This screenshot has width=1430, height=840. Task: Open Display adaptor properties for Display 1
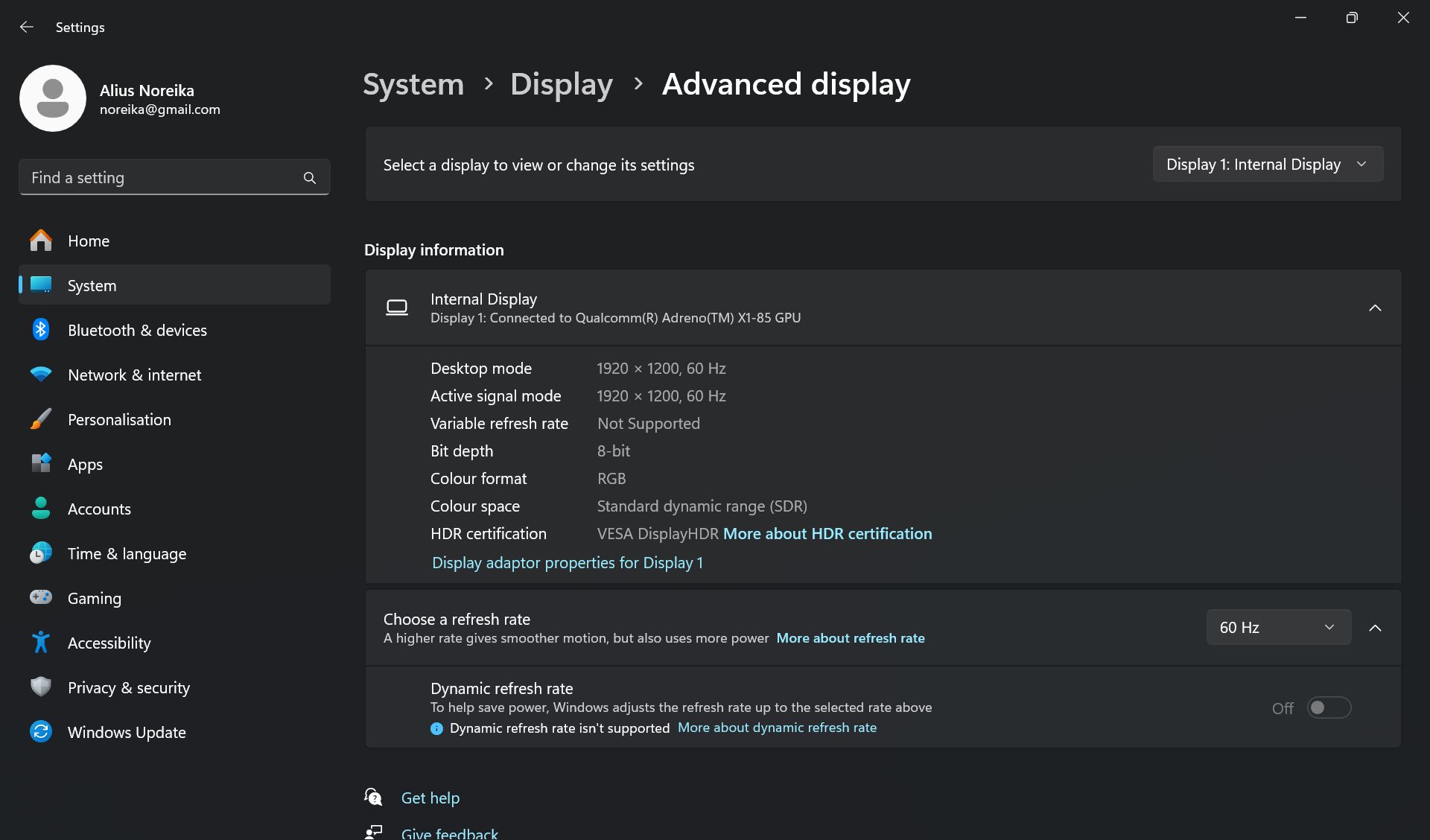[x=568, y=563]
